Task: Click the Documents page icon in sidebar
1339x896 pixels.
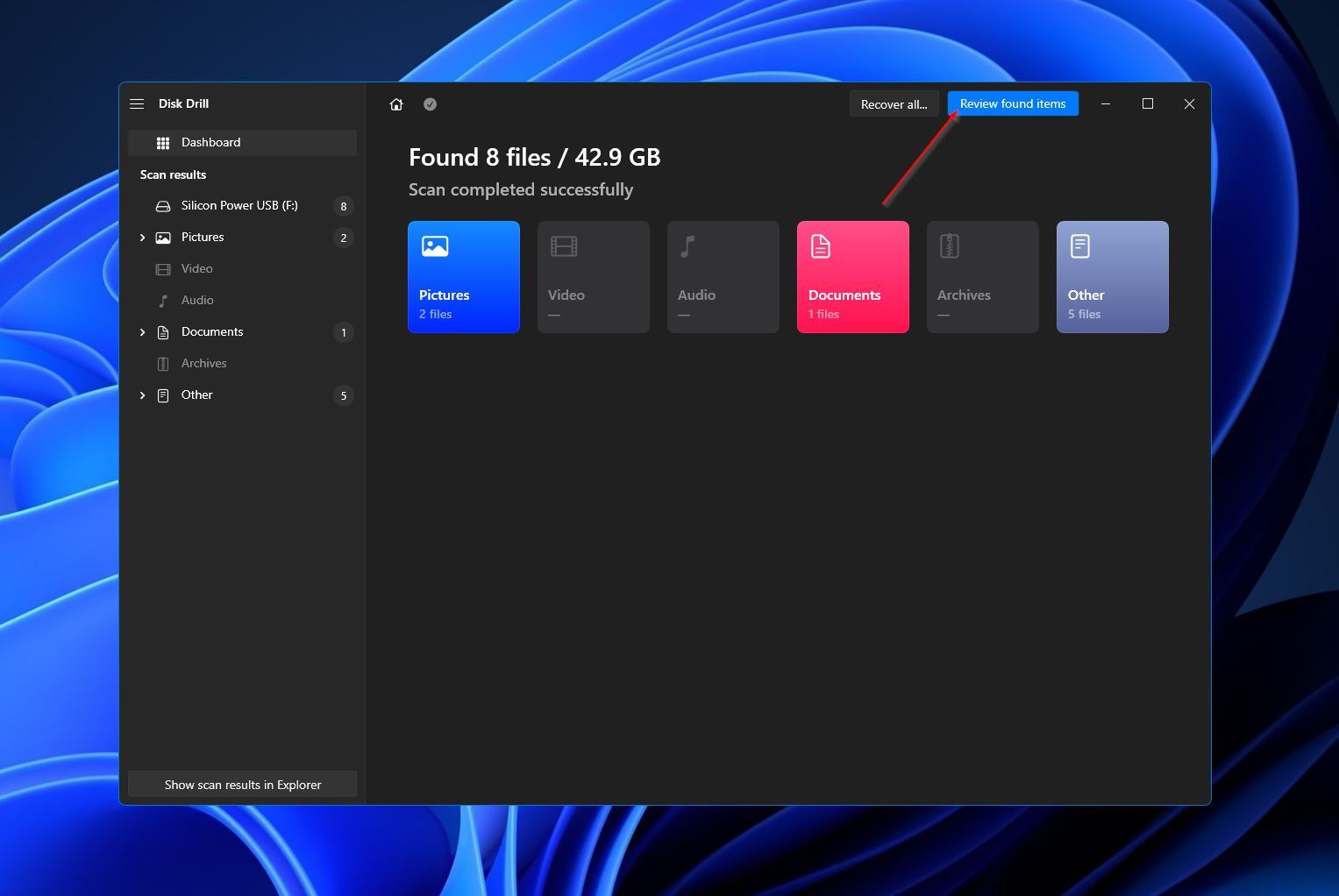Action: point(163,332)
